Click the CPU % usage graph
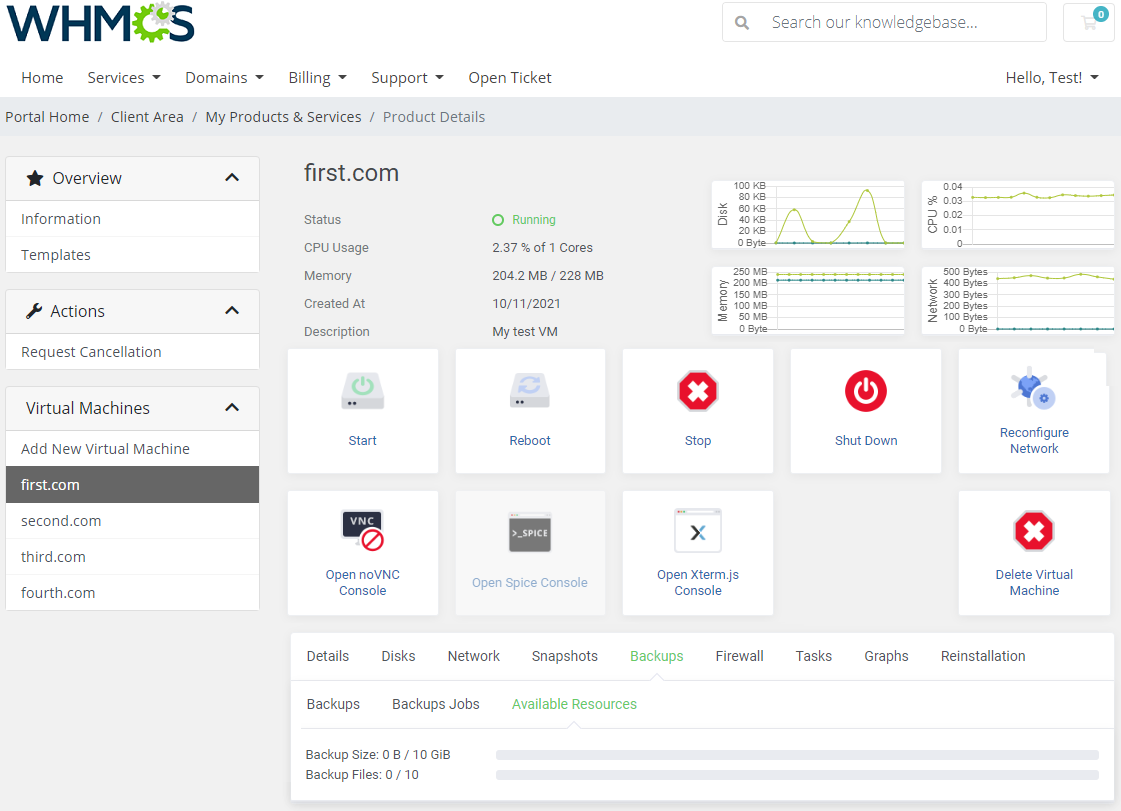The height and width of the screenshot is (811, 1121). pos(1018,215)
